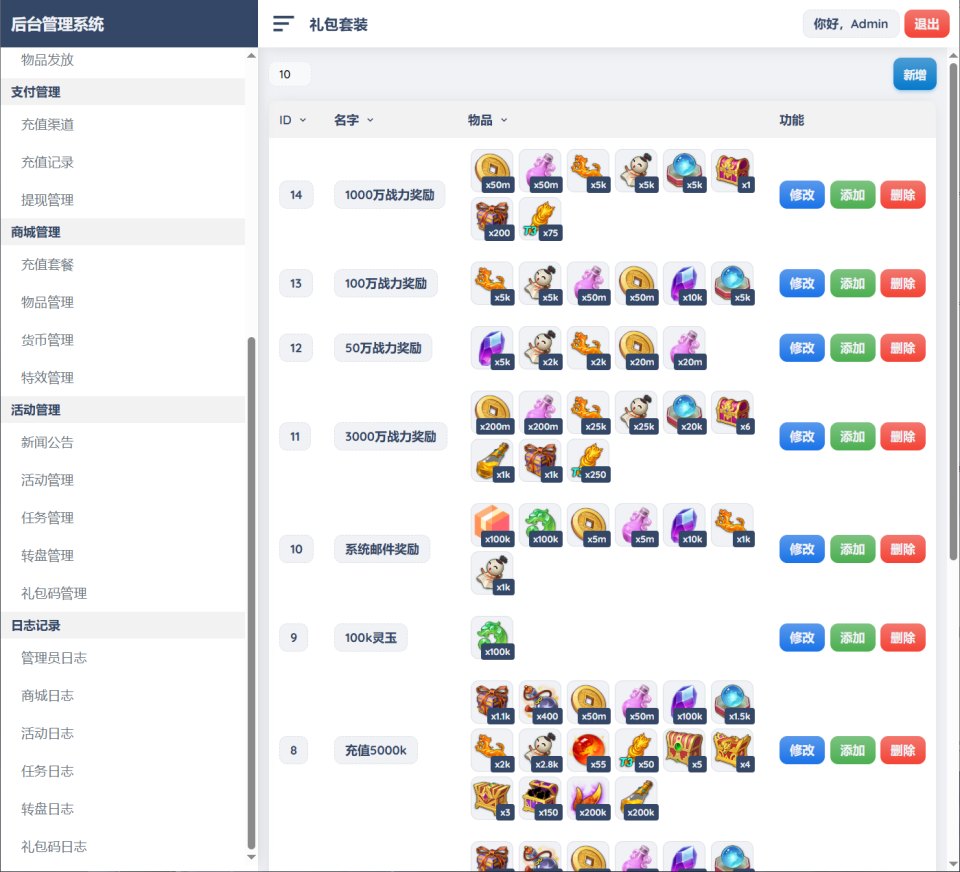Click orange cube x100k in 系统邮件奖励 row
Screen dimensions: 960x872
coord(492,525)
